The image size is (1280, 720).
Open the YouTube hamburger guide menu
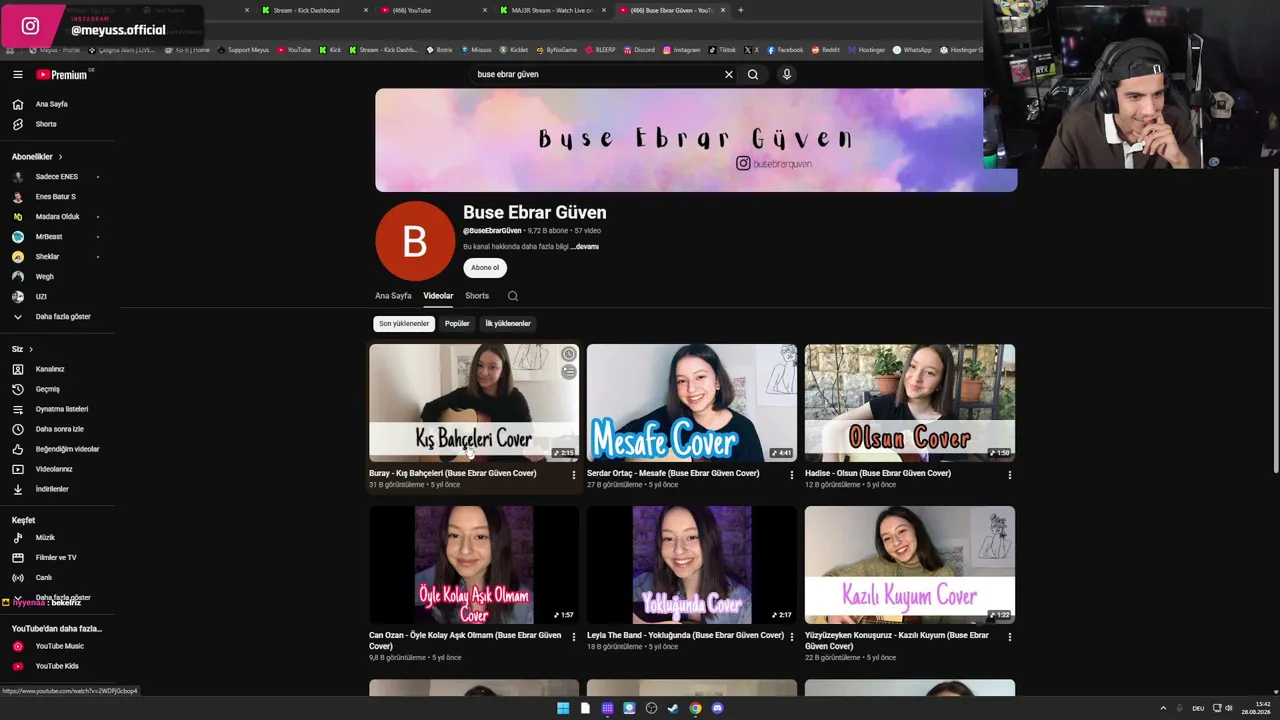point(17,74)
